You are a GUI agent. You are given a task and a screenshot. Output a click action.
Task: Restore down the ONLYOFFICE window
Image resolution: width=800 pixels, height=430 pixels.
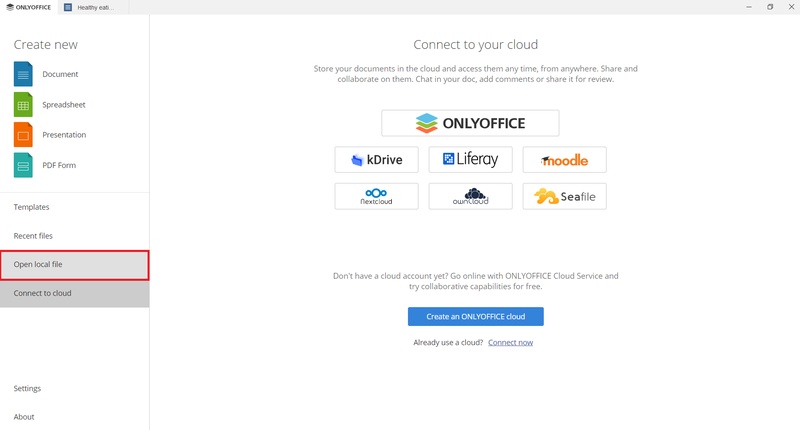click(x=770, y=7)
